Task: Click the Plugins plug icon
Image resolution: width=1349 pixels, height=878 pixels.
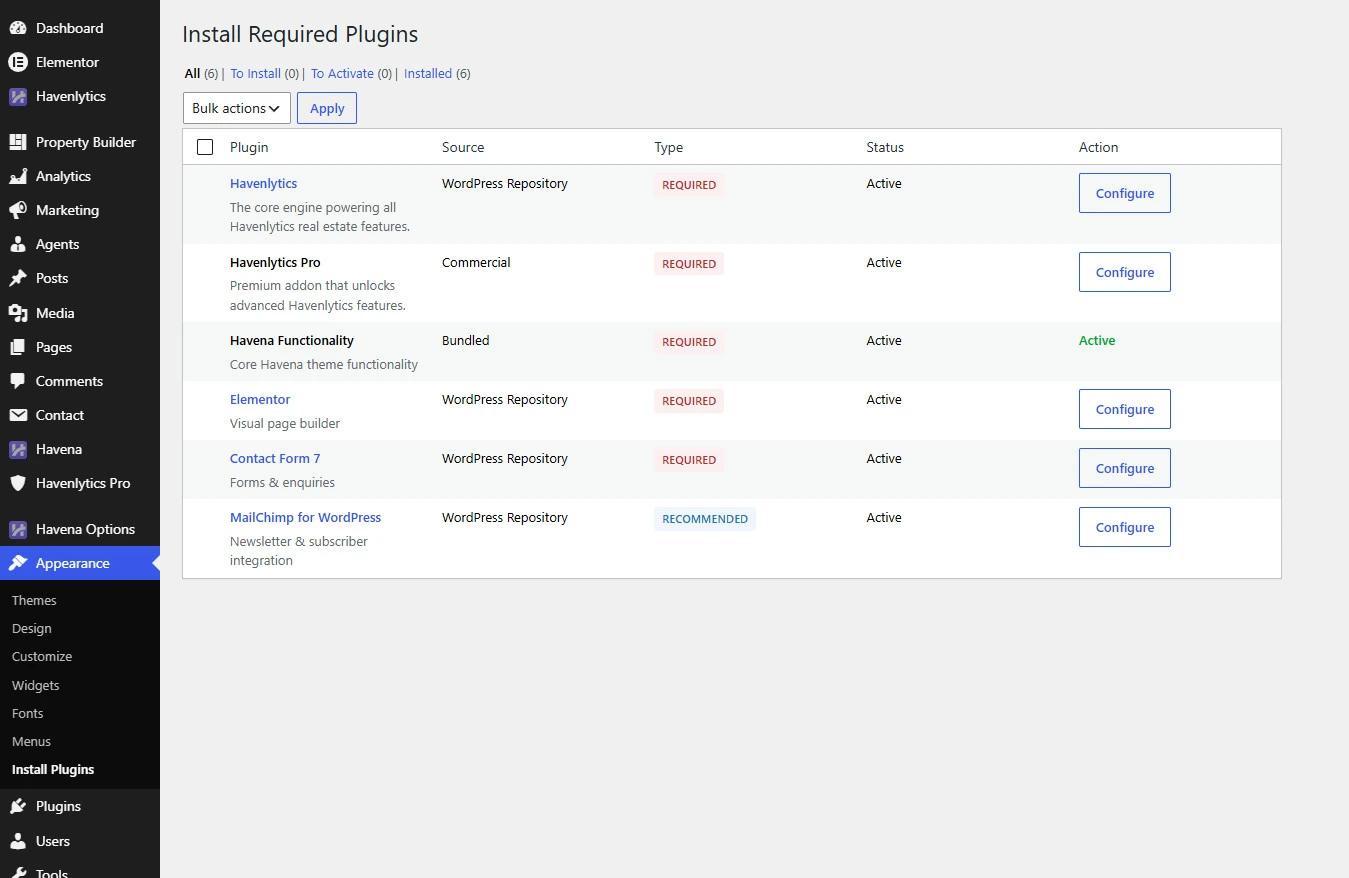Action: point(18,806)
